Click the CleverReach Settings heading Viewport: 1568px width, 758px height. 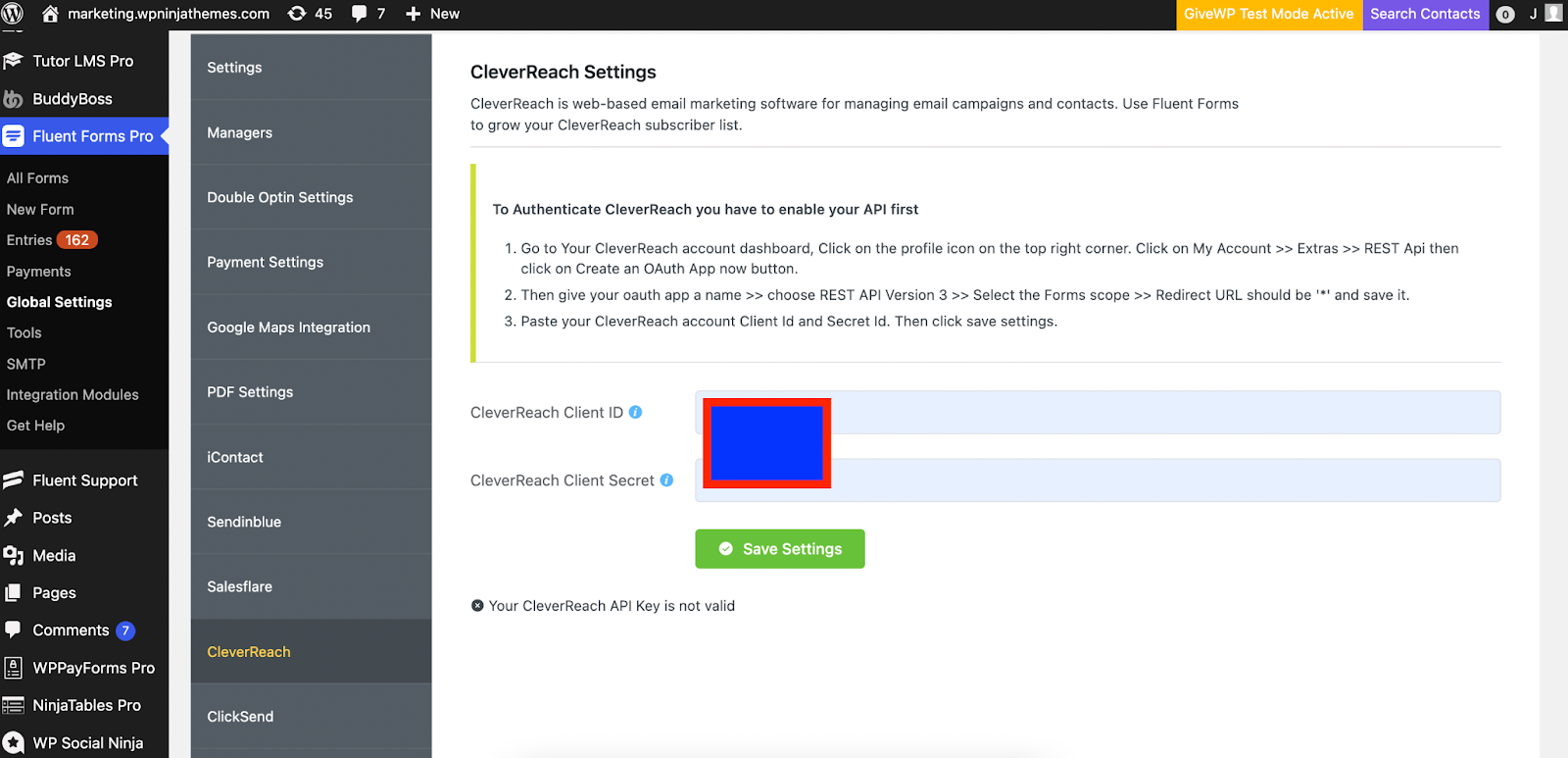tap(563, 73)
